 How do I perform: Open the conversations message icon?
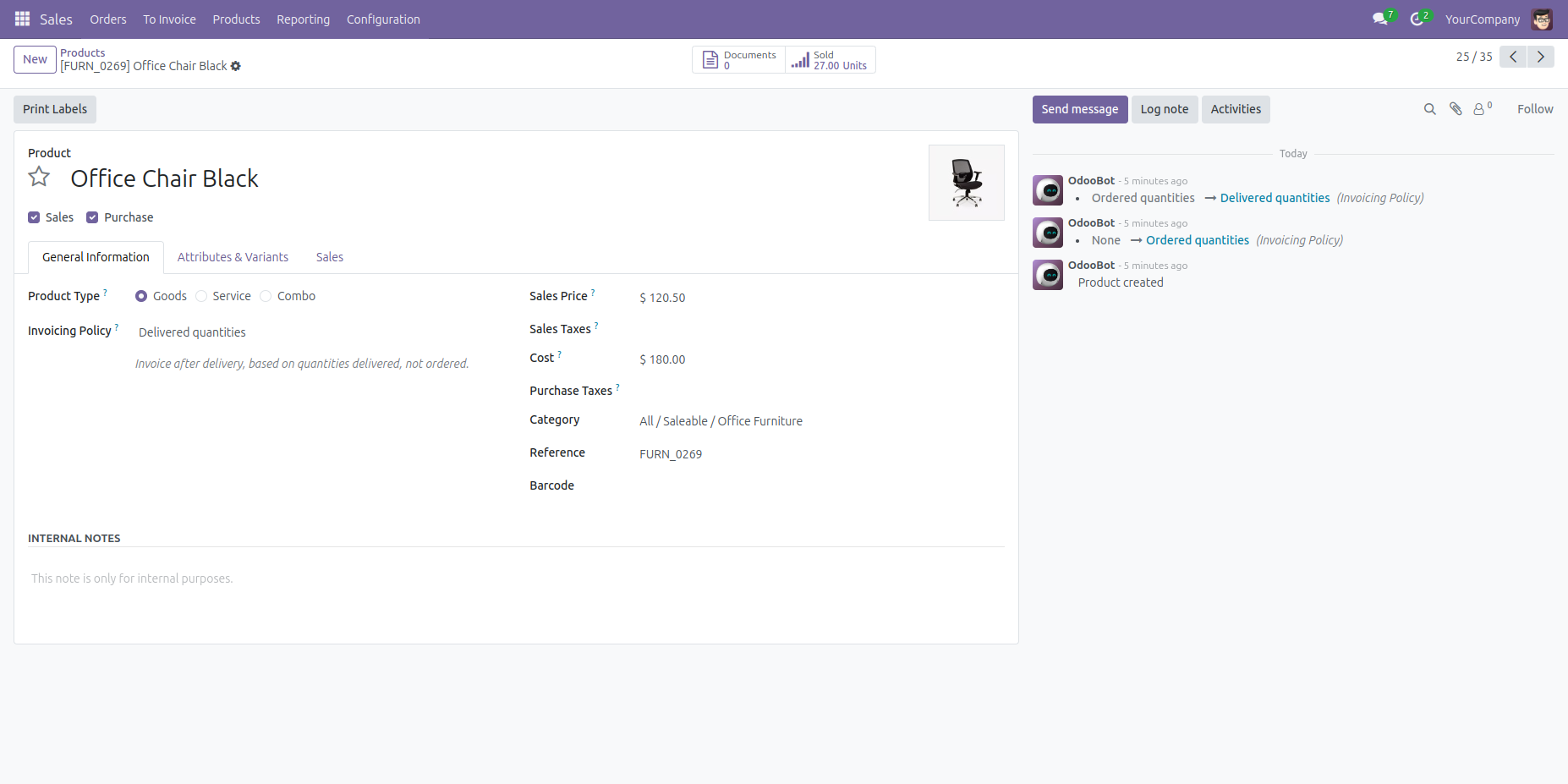[1380, 19]
